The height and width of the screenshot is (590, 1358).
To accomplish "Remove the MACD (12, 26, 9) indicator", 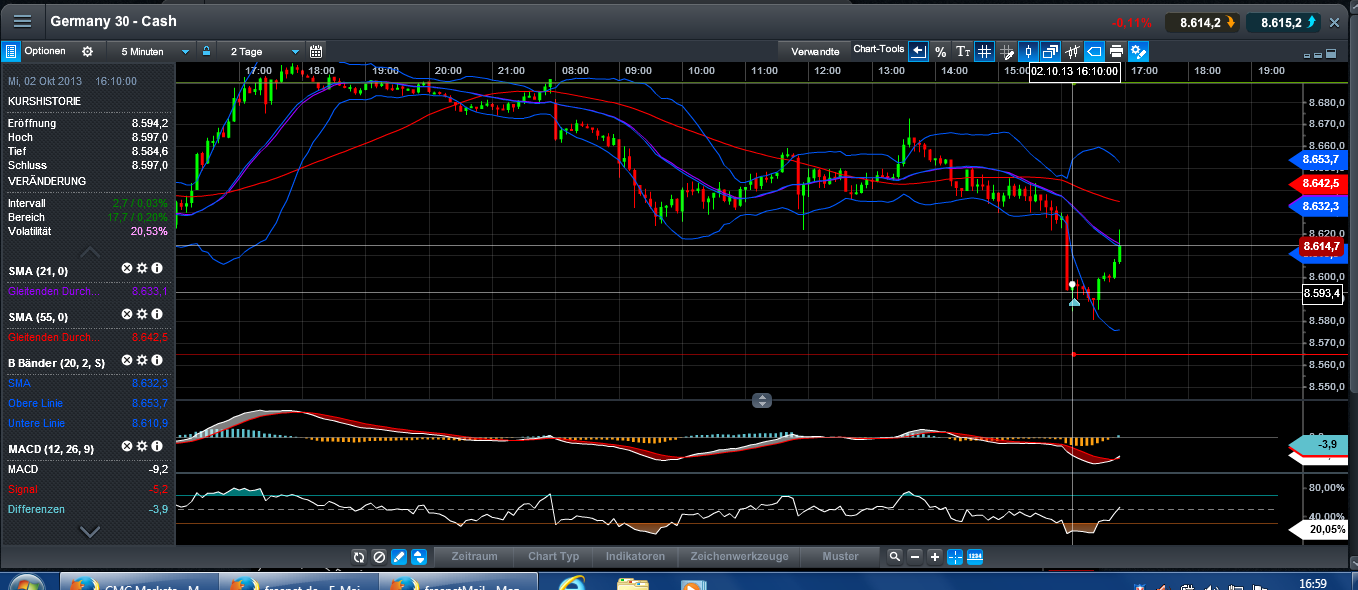I will (127, 447).
